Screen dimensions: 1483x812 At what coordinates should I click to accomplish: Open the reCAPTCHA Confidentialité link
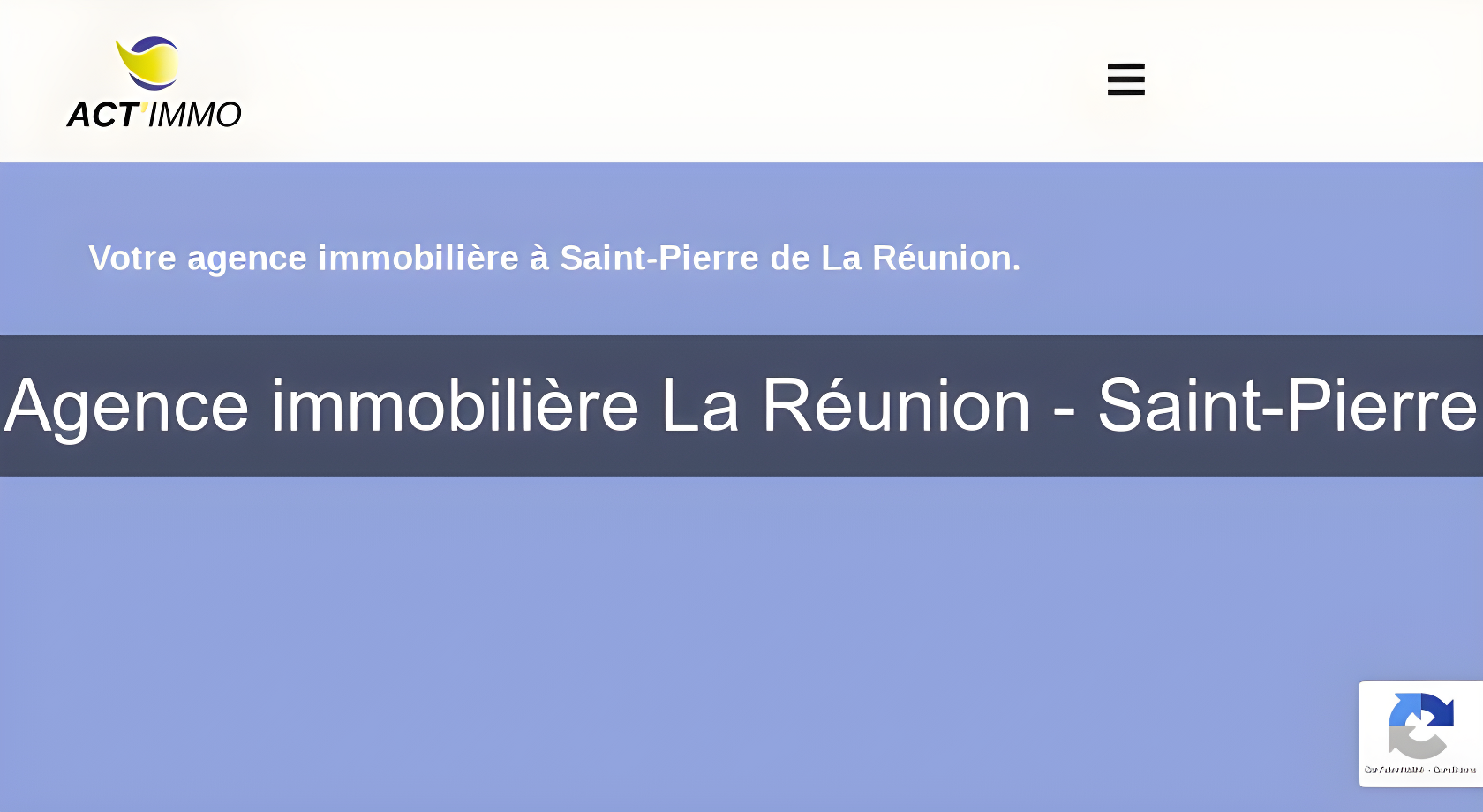1394,770
